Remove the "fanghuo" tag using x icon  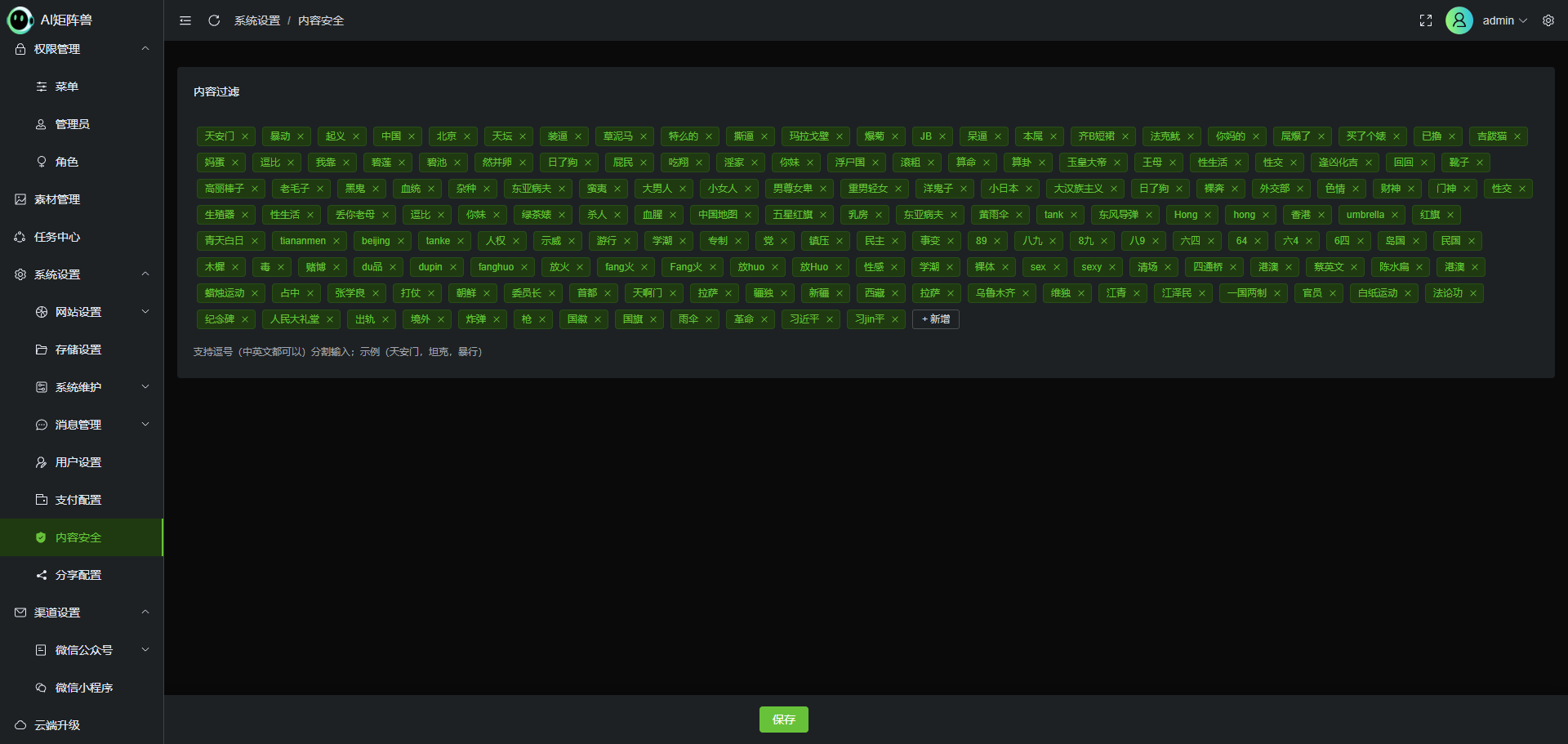point(524,267)
